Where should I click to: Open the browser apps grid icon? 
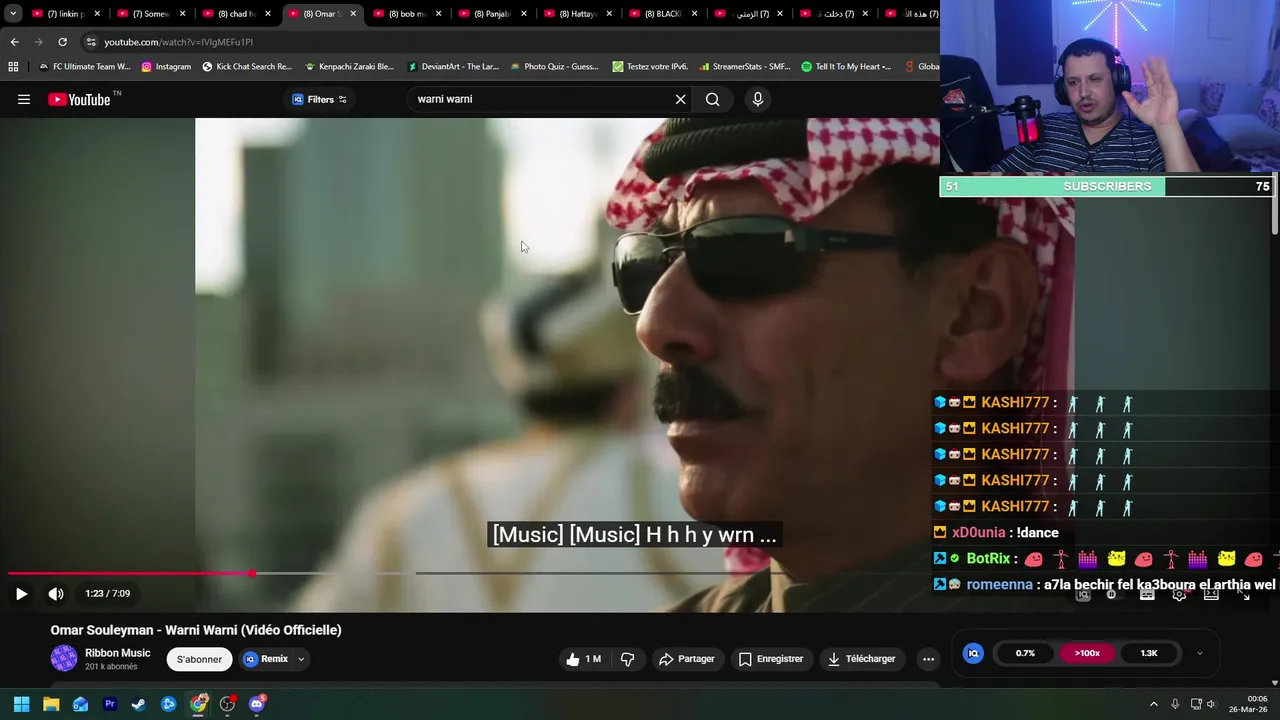[13, 67]
